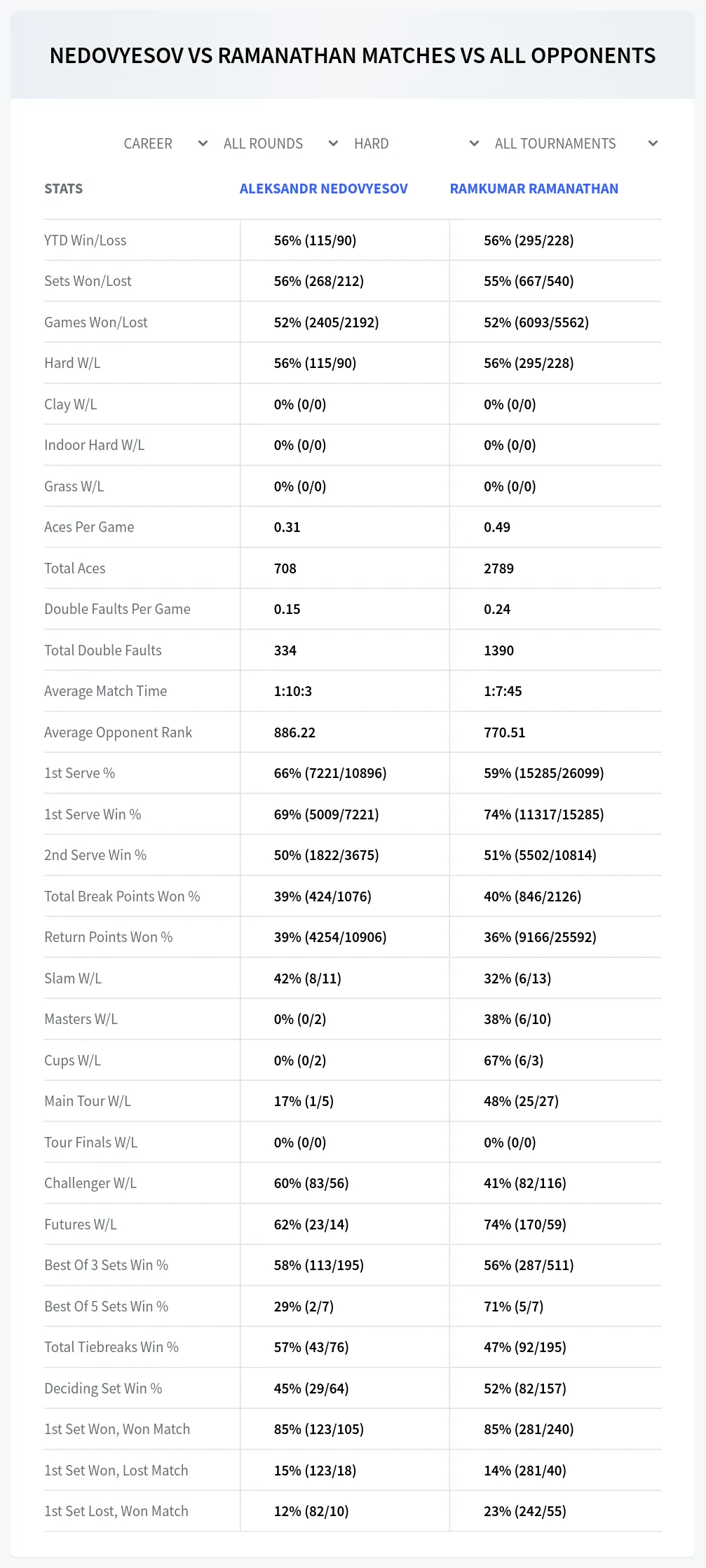Open the HARD surface dropdown
Image resolution: width=706 pixels, height=1568 pixels.
[x=416, y=144]
